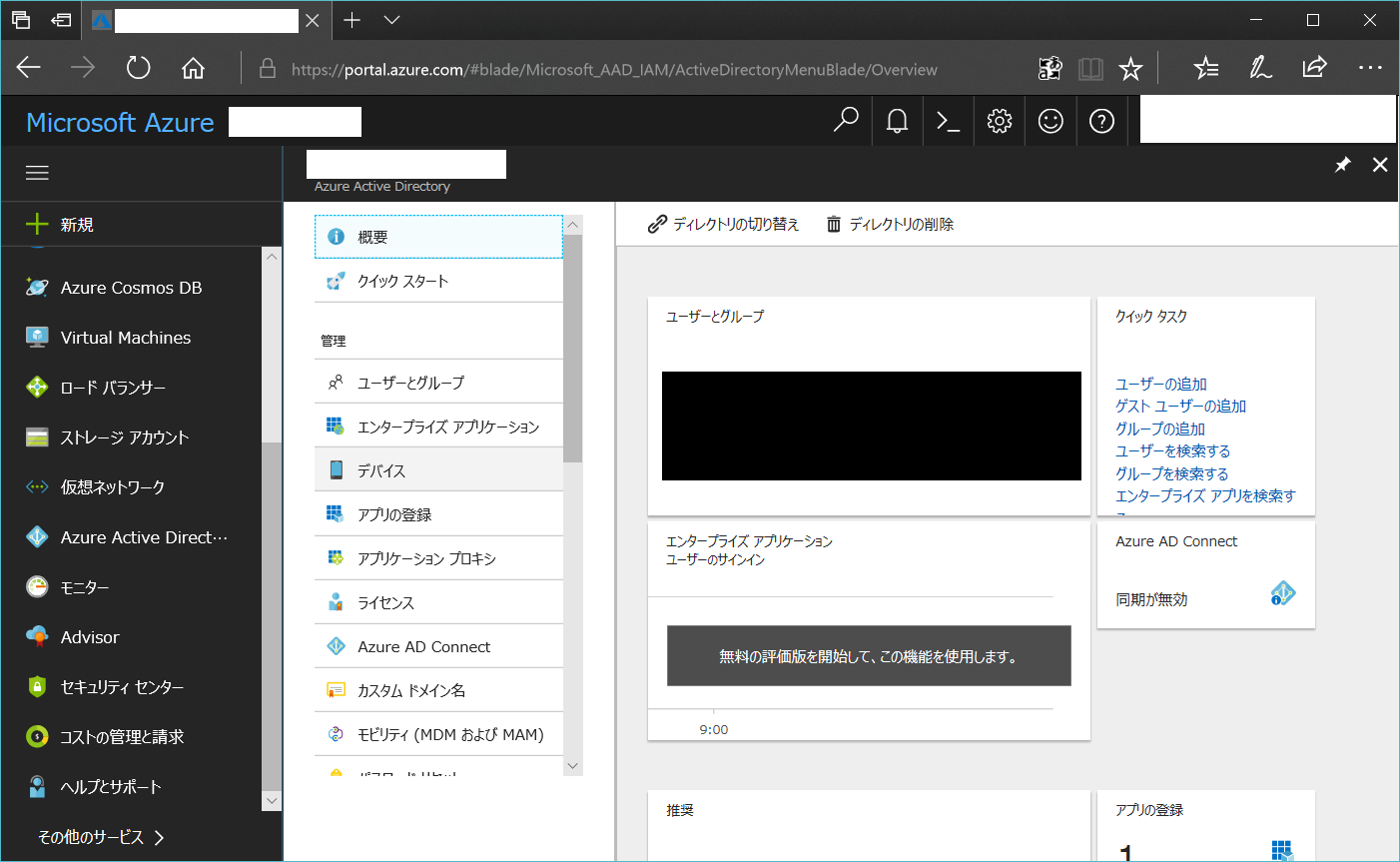Open ヘルプとサポート in the sidebar
Screen dimensions: 1400x862
[x=110, y=787]
